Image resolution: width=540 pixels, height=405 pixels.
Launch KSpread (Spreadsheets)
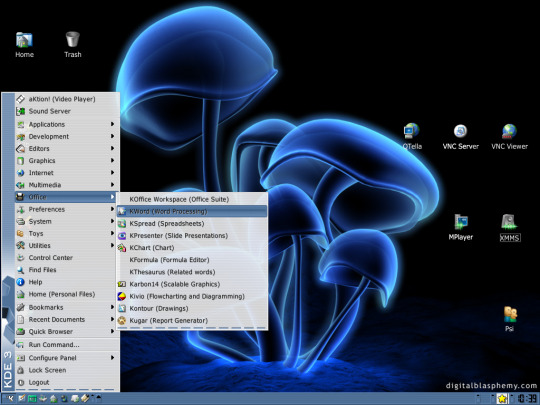pos(192,224)
